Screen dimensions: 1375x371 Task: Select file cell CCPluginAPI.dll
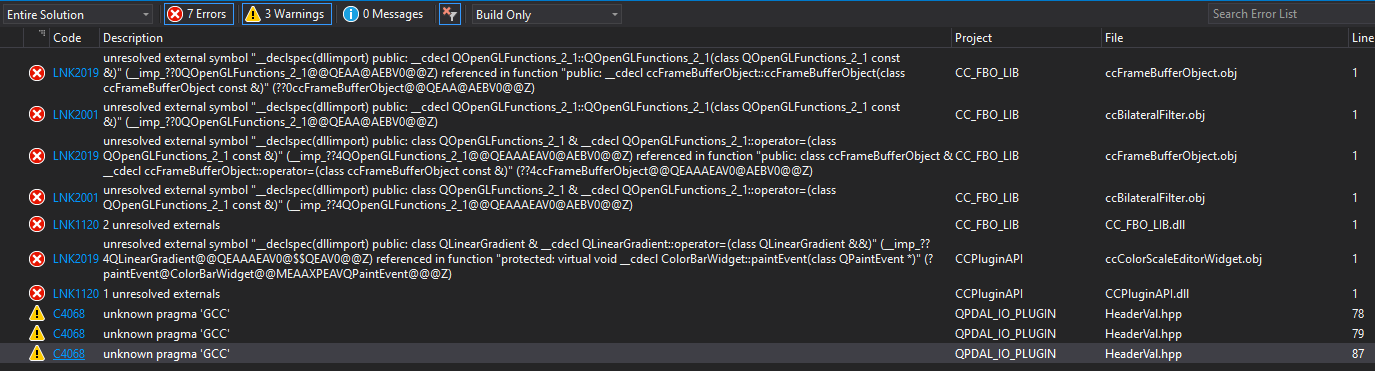(1144, 294)
